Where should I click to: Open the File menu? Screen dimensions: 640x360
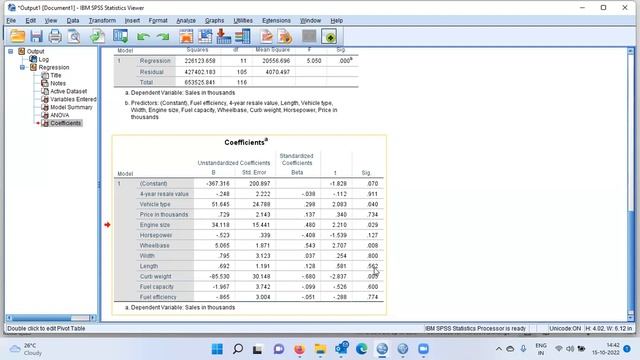[11, 20]
